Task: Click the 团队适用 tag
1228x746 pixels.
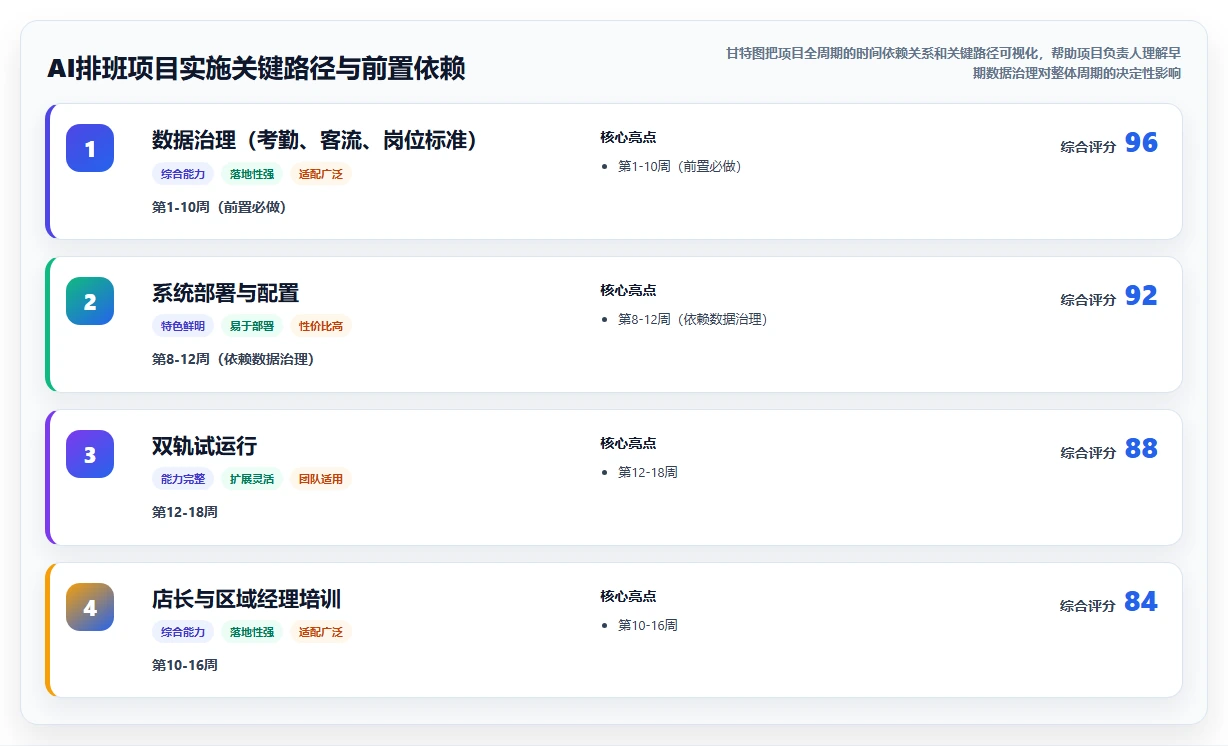Action: coord(321,479)
